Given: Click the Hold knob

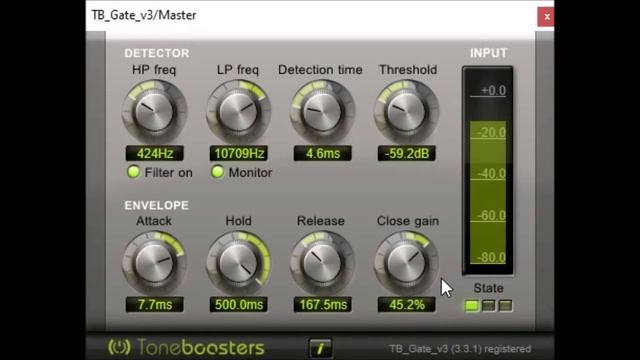Looking at the screenshot, I should (238, 263).
